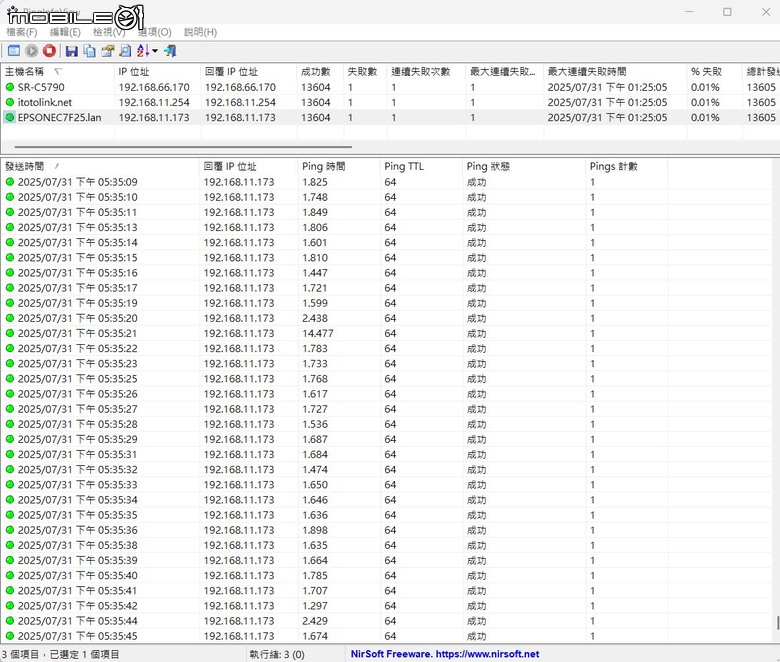Open the 檢視(V) menu
Image resolution: width=780 pixels, height=662 pixels.
109,32
